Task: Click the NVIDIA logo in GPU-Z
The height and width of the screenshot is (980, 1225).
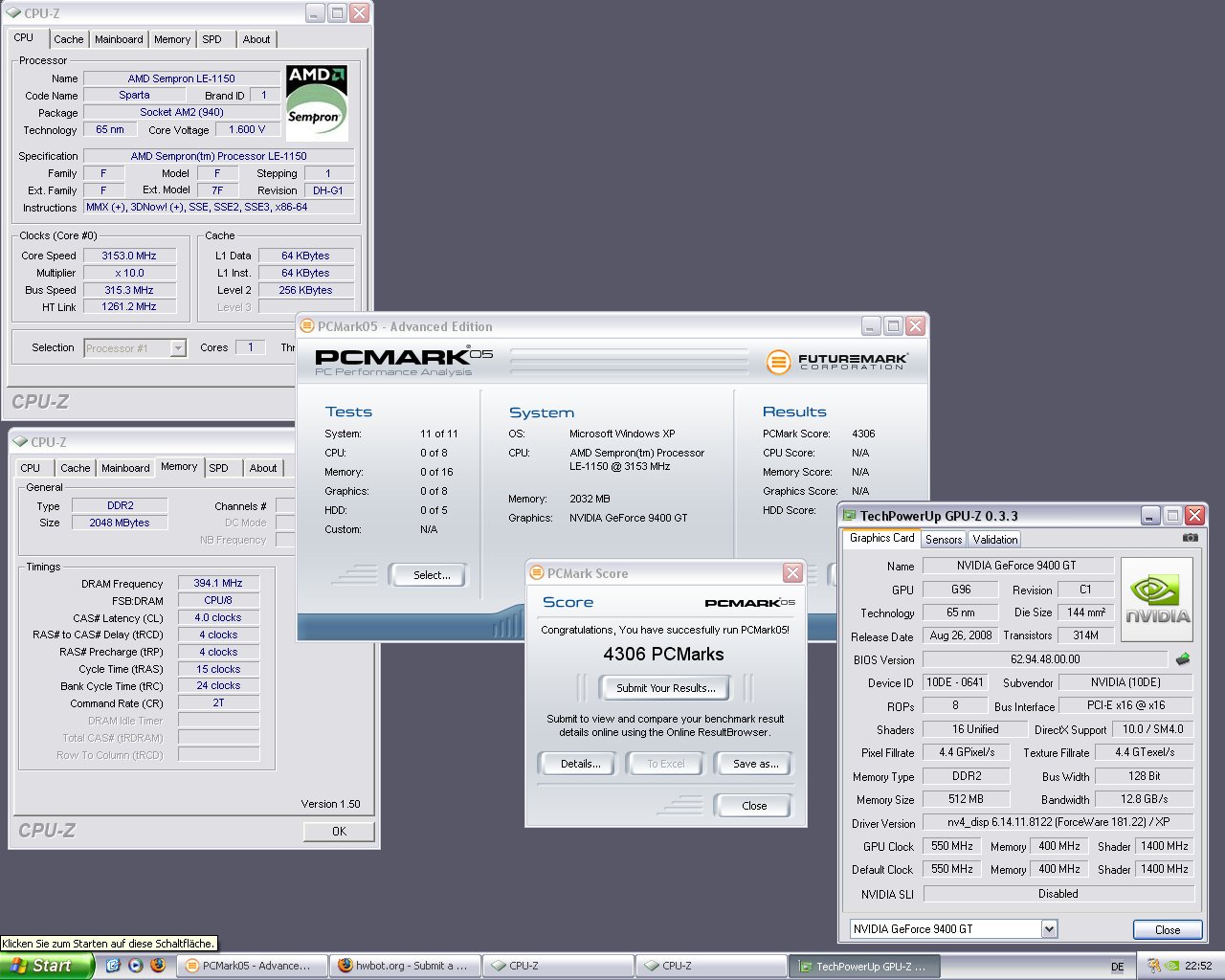Action: [1157, 598]
